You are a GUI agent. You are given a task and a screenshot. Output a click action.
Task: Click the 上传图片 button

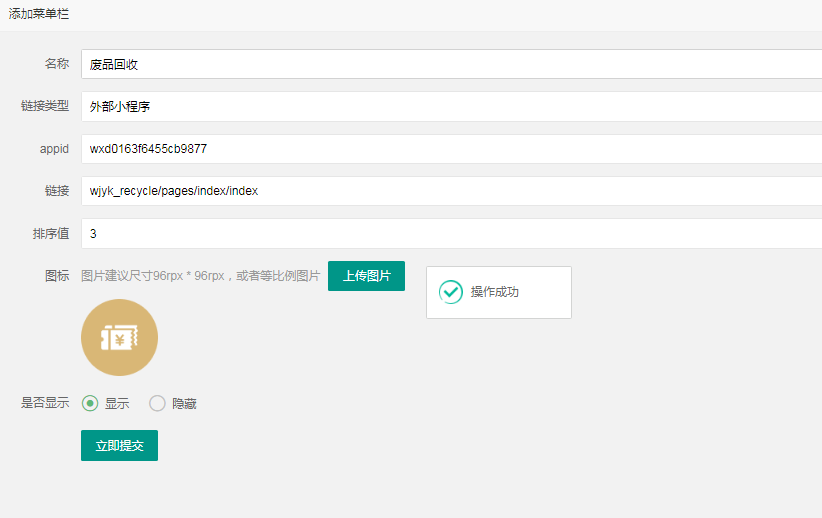(366, 276)
